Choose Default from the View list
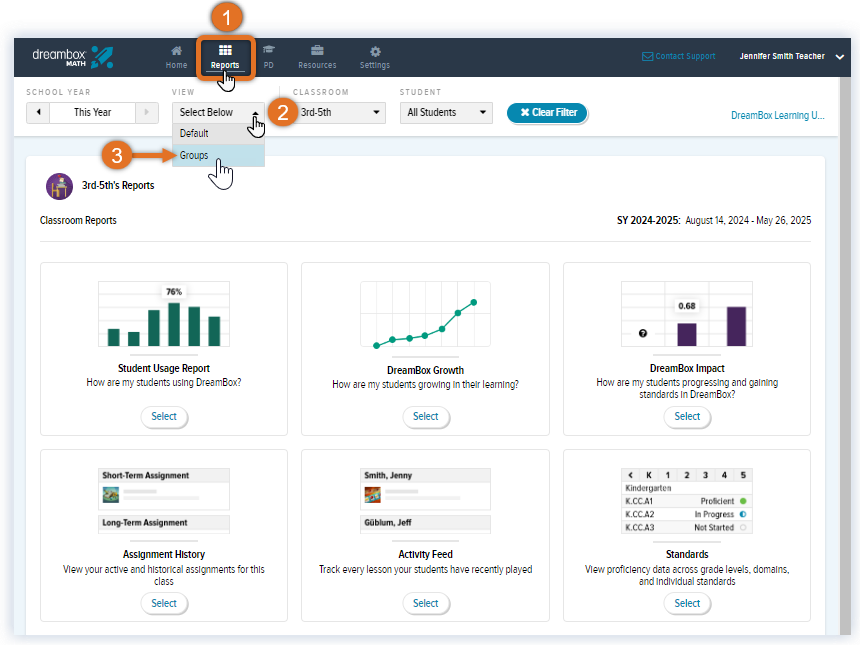 point(194,133)
